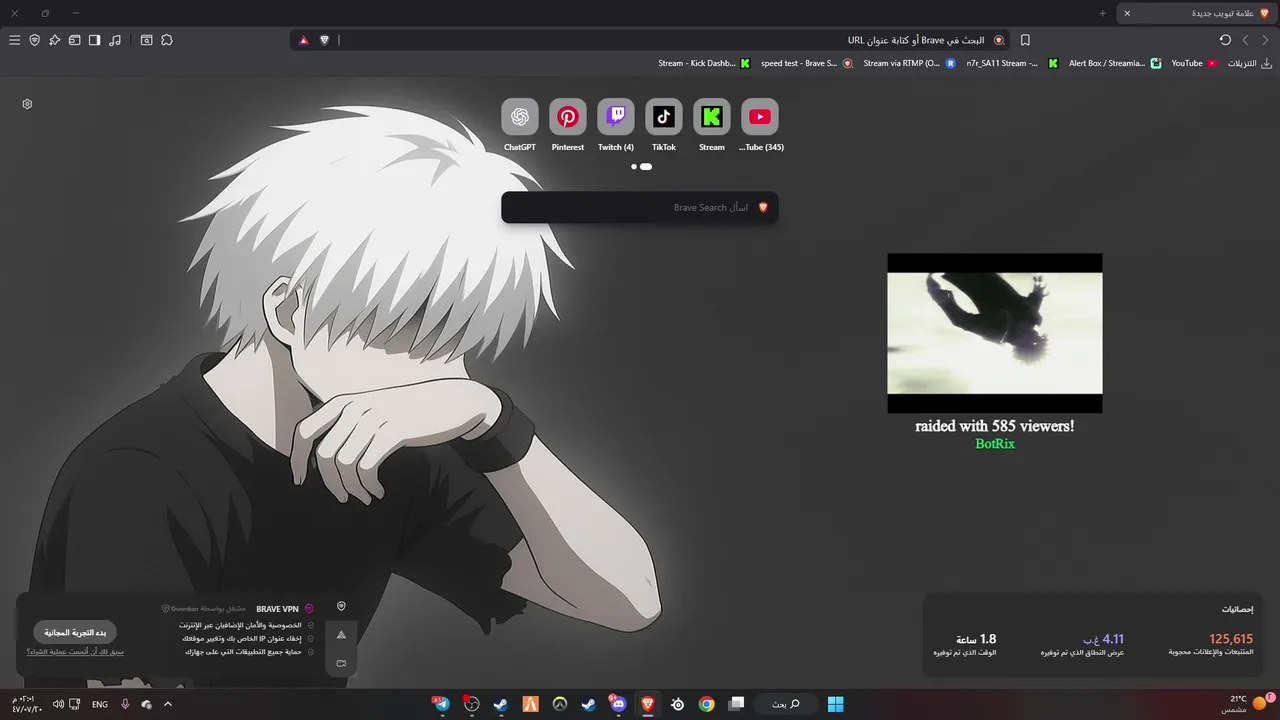Open Discord from the taskbar
Screen dimensions: 1280x720
(618, 704)
